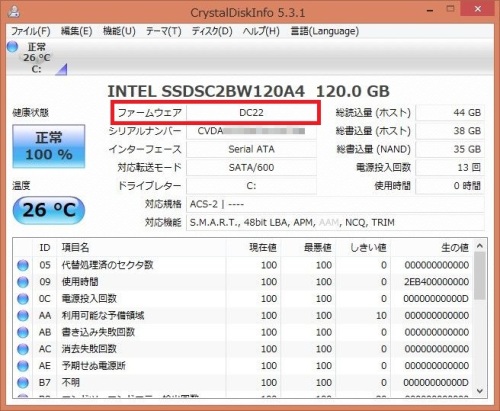Viewport: 500px width, 411px height.
Task: Click the threshold value 10 in row AA
Action: (381, 315)
